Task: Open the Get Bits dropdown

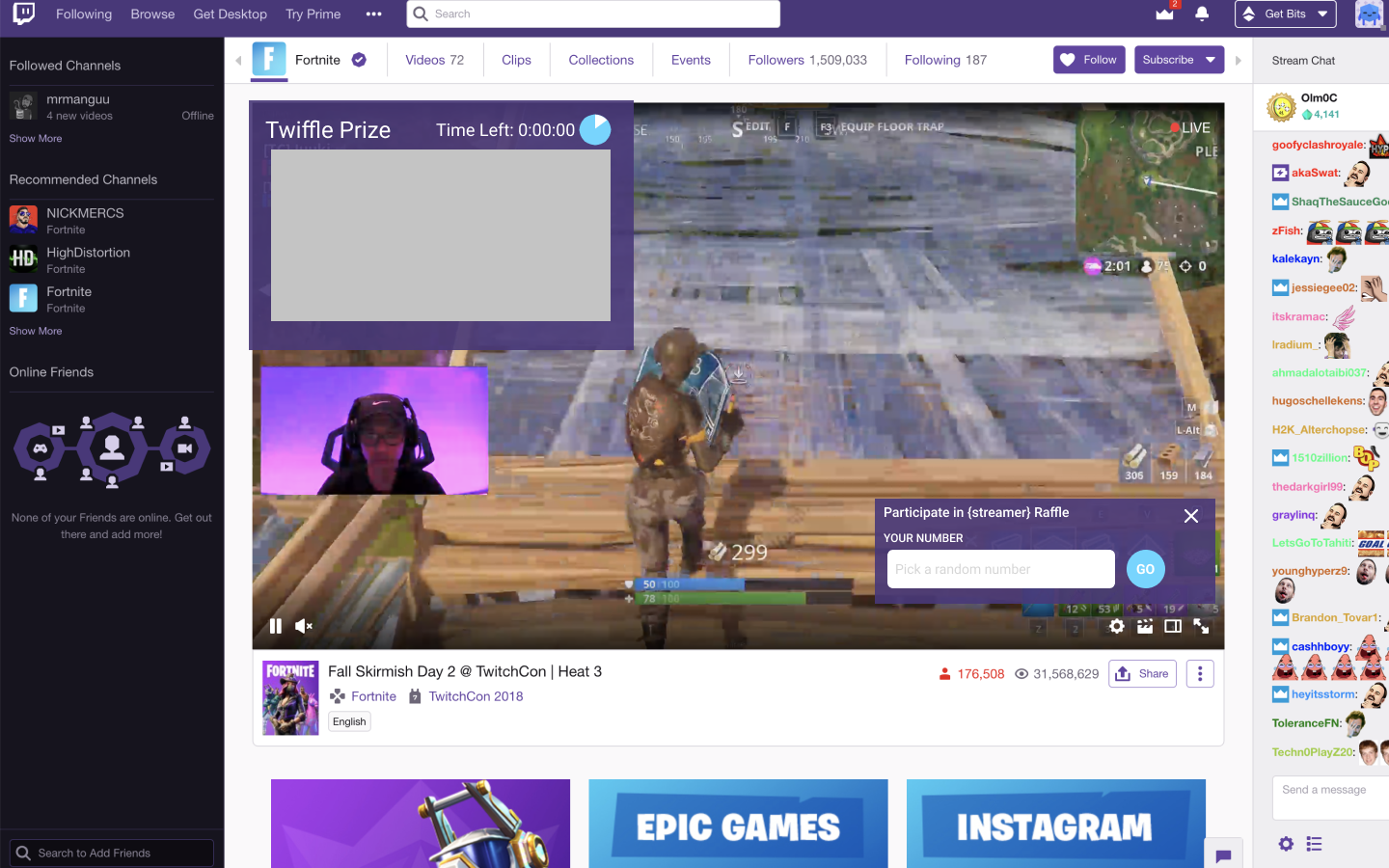Action: [1286, 14]
